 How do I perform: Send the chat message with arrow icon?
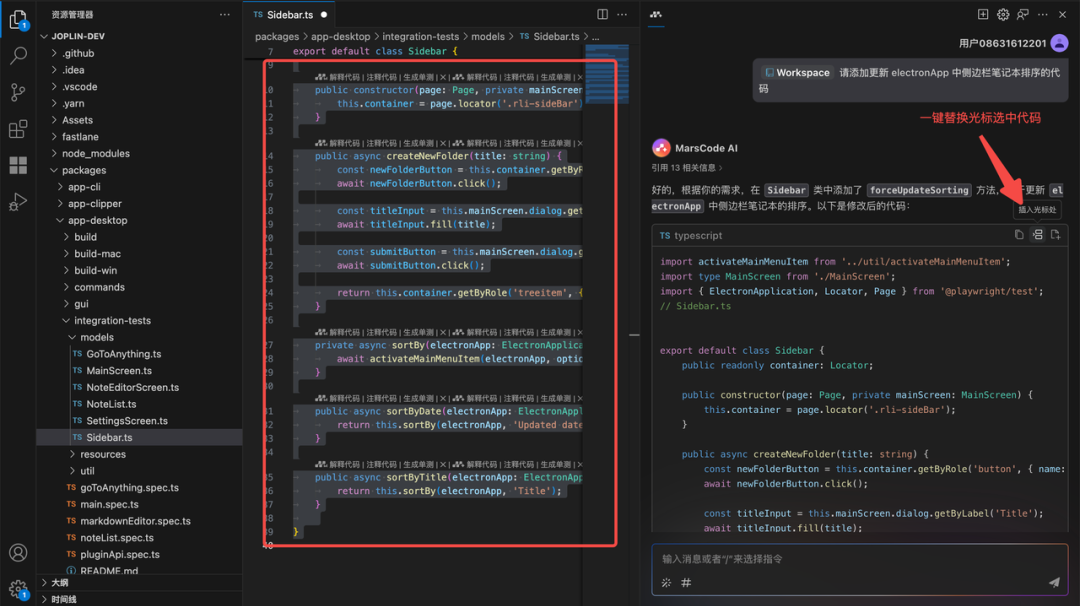(x=1053, y=582)
